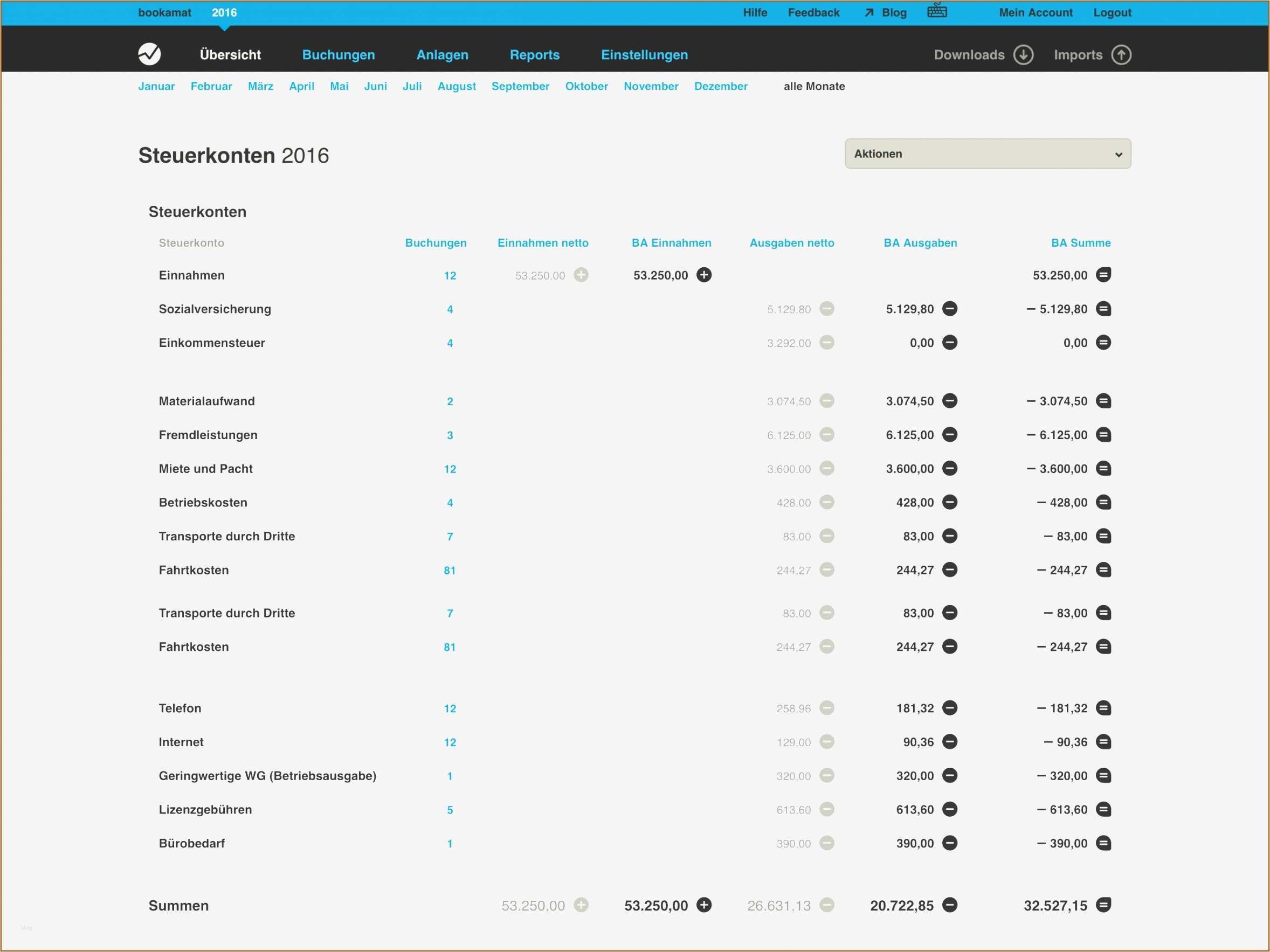Switch to the Buchungen tab
This screenshot has height=952, width=1270.
click(x=338, y=55)
